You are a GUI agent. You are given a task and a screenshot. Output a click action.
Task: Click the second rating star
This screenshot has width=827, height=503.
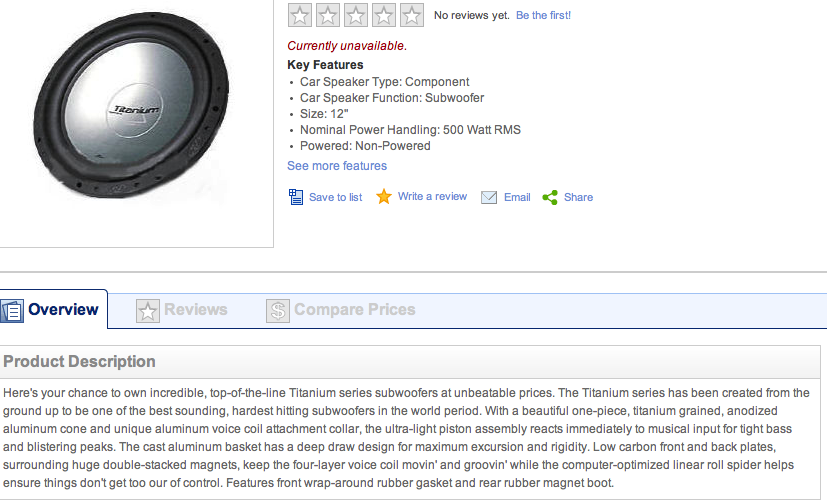[328, 15]
